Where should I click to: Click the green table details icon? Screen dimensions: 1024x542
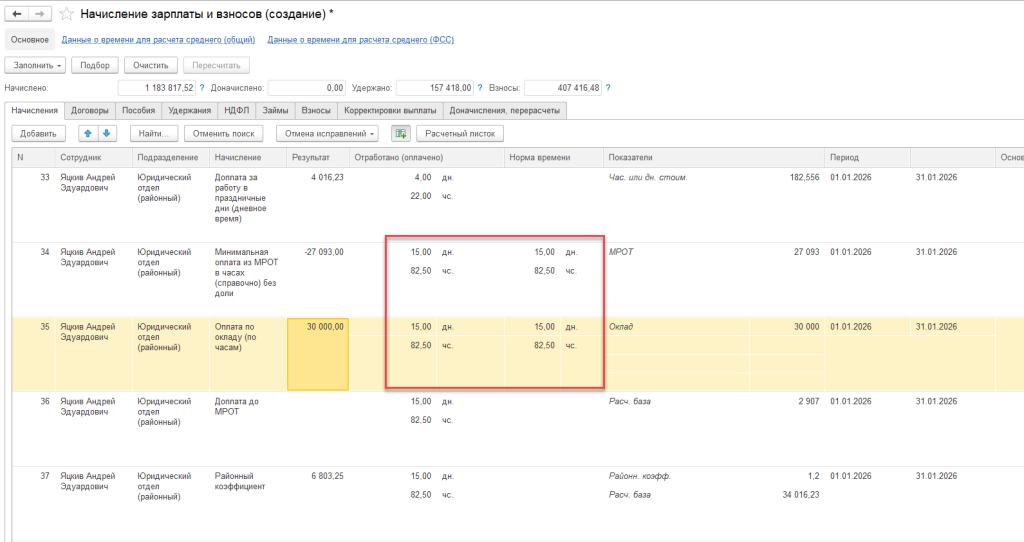coord(401,133)
